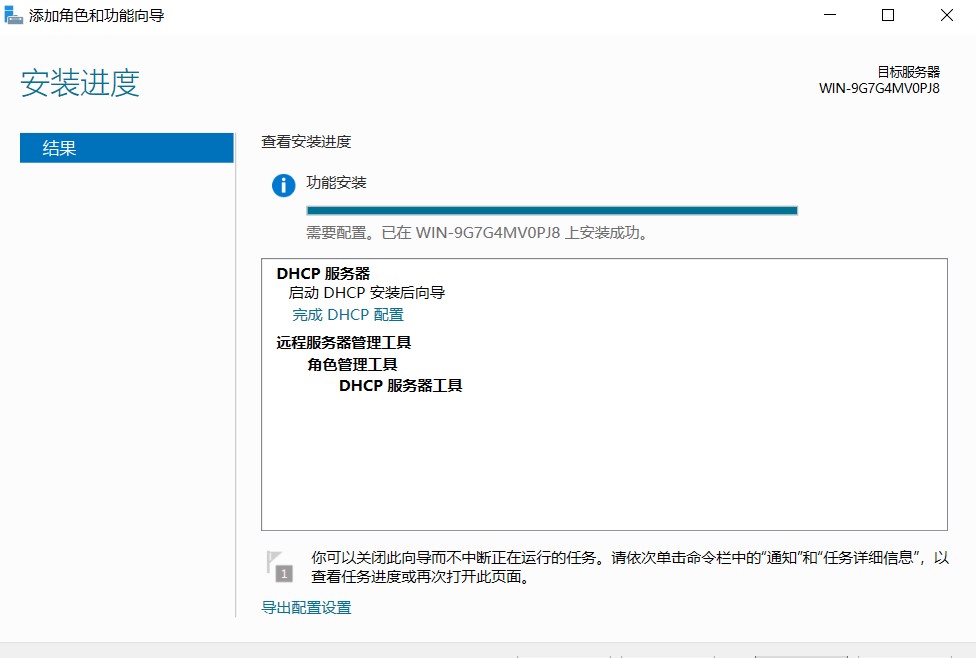The width and height of the screenshot is (976, 658).
Task: Click the server name under 目标服务器
Action: tap(880, 88)
